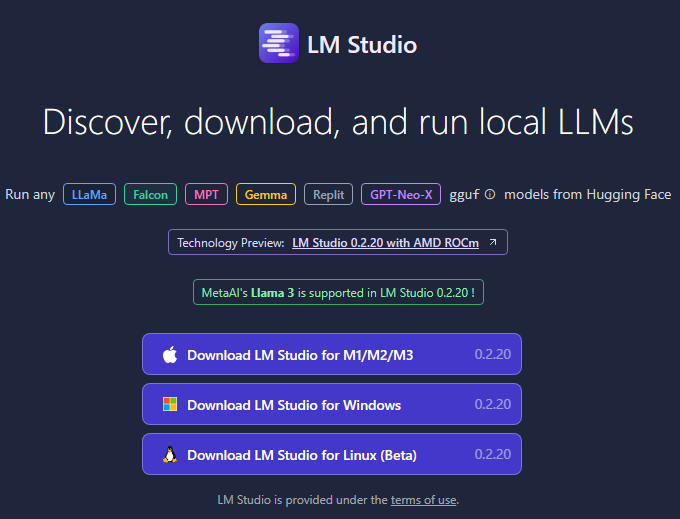The width and height of the screenshot is (680, 519).
Task: Click the 0.2.20 version on the Linux button
Action: click(x=493, y=454)
